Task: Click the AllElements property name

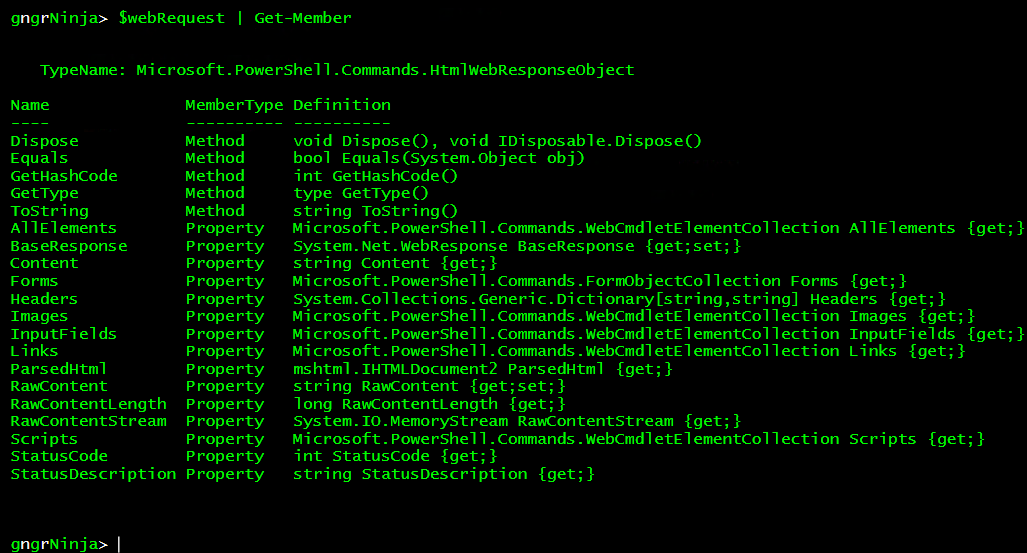Action: pos(64,228)
